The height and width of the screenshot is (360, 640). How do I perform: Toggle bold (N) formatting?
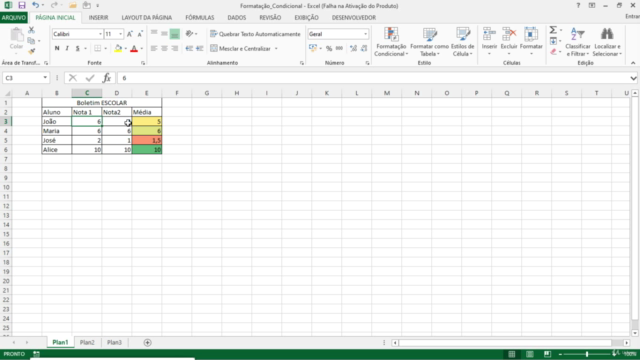[x=57, y=48]
